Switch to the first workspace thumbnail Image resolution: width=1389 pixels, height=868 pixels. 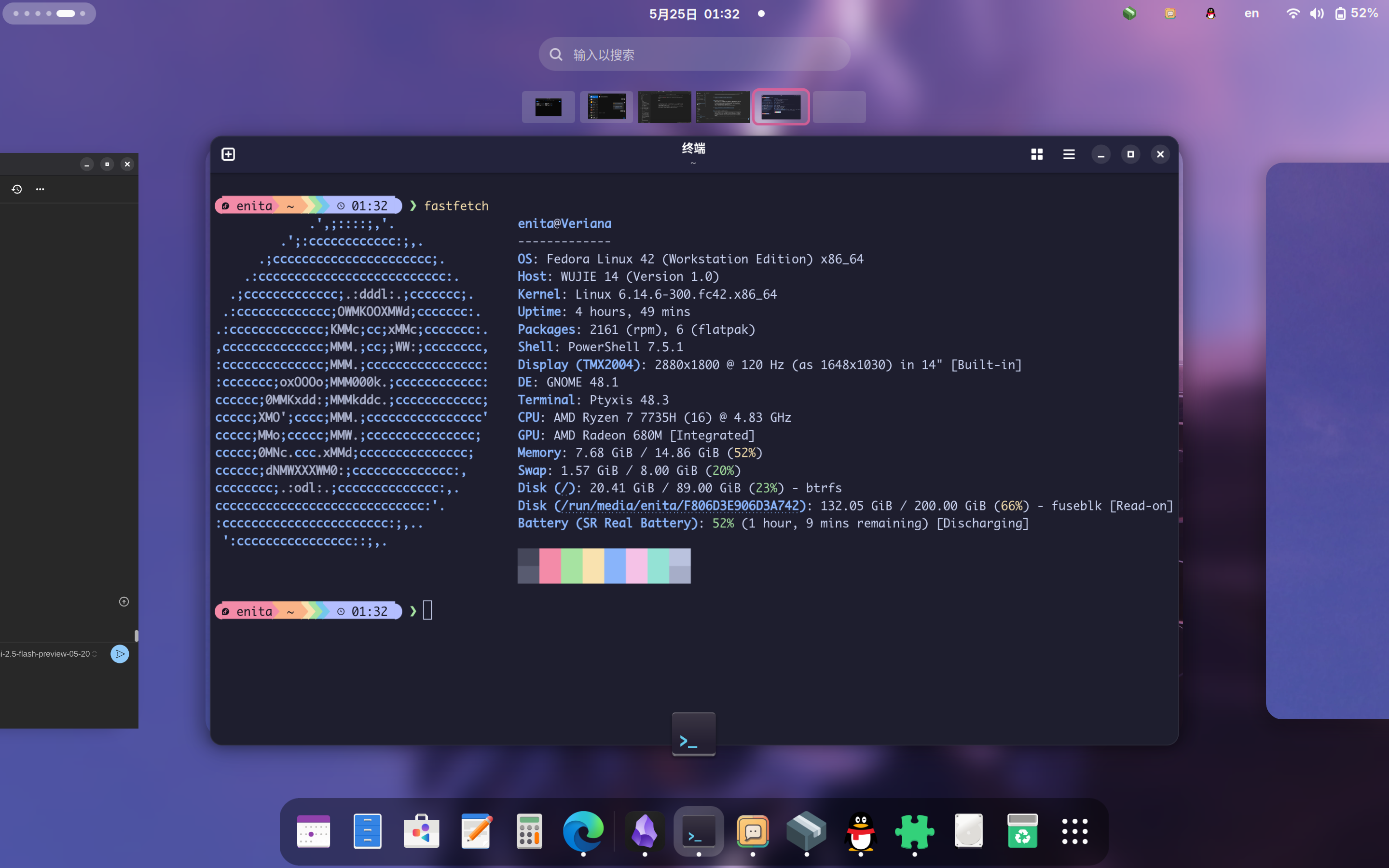[548, 107]
